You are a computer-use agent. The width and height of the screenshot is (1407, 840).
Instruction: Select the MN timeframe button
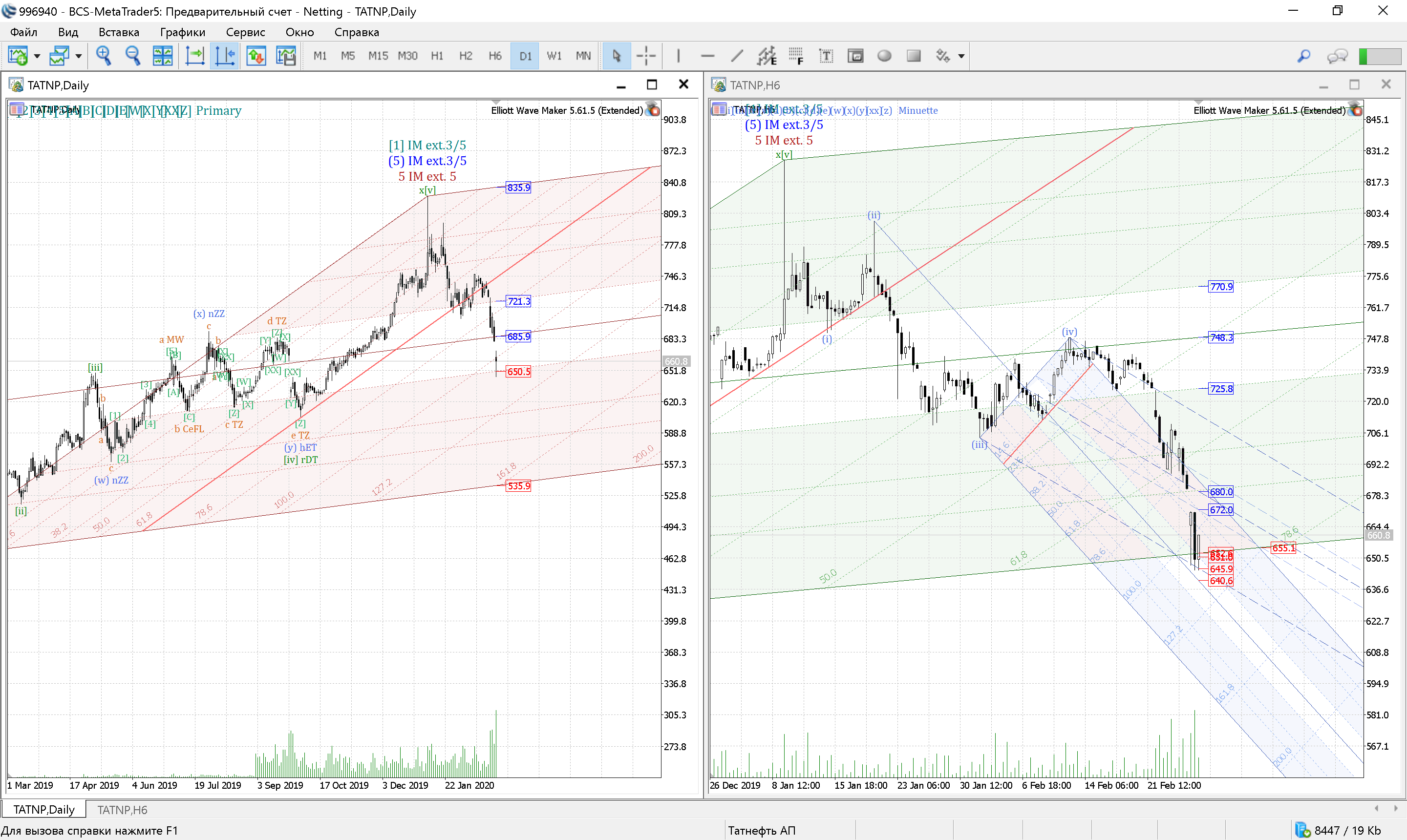[583, 56]
